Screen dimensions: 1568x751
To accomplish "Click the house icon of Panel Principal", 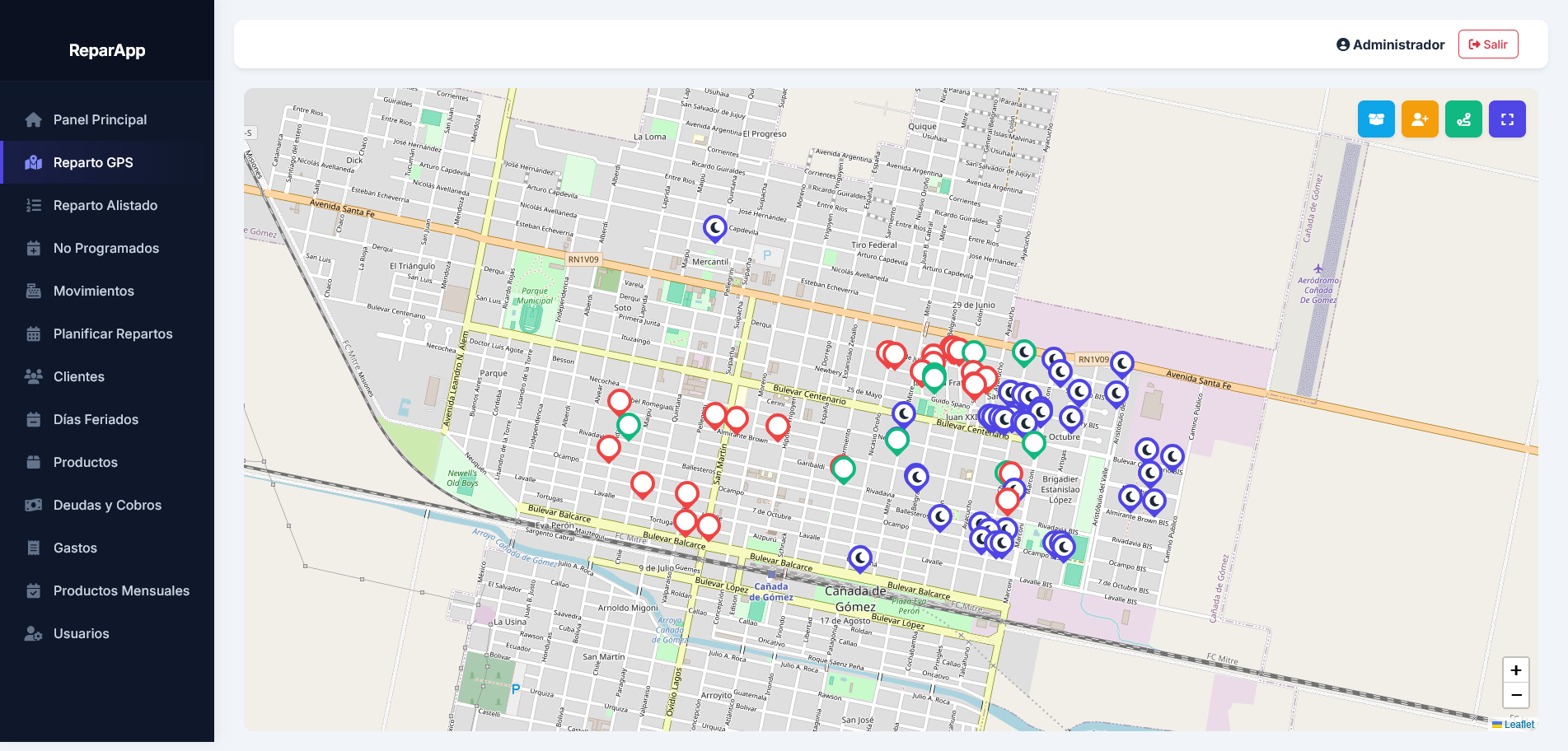I will (34, 120).
